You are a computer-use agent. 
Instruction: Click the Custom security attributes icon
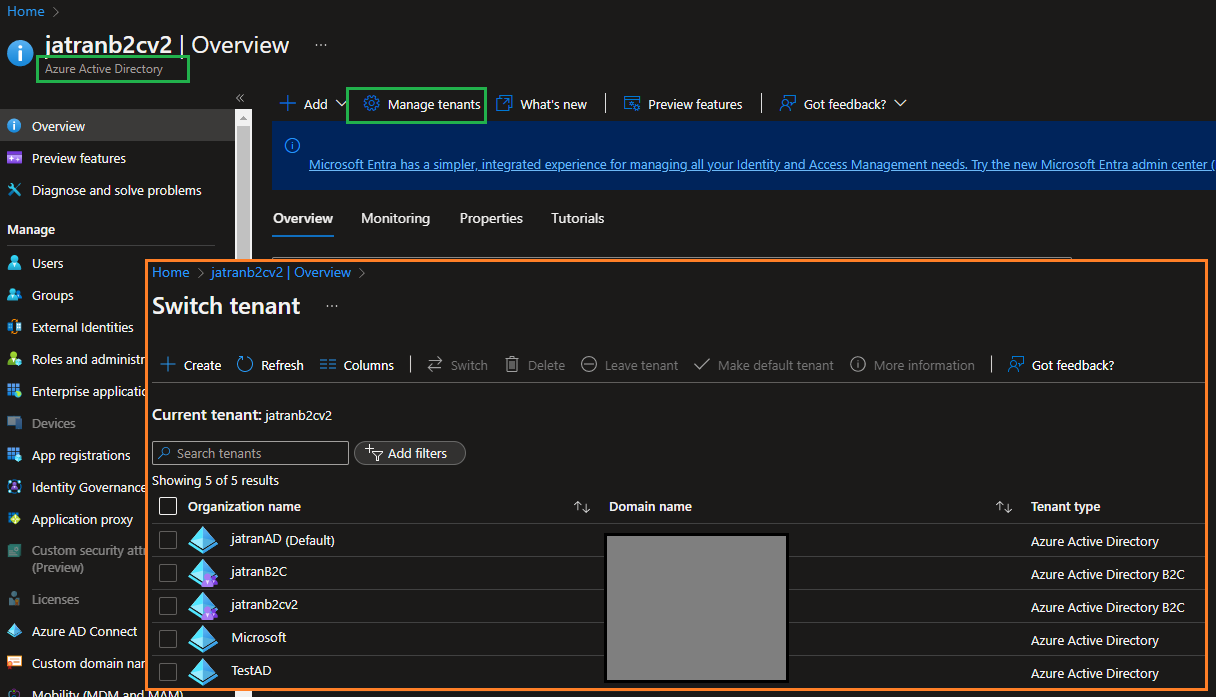(14, 551)
